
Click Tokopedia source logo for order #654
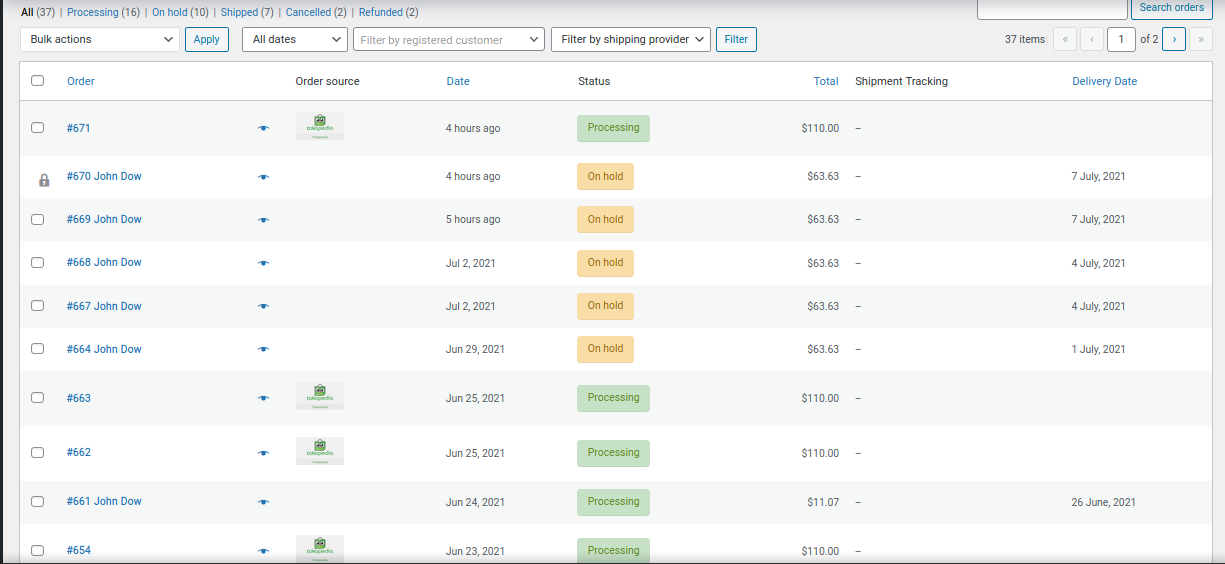coord(320,548)
